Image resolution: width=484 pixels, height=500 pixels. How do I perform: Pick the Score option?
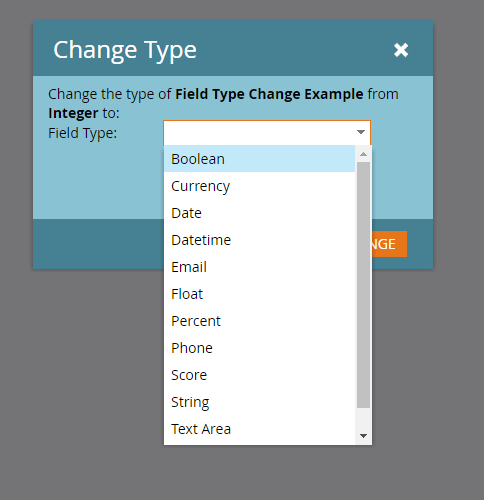(260, 375)
